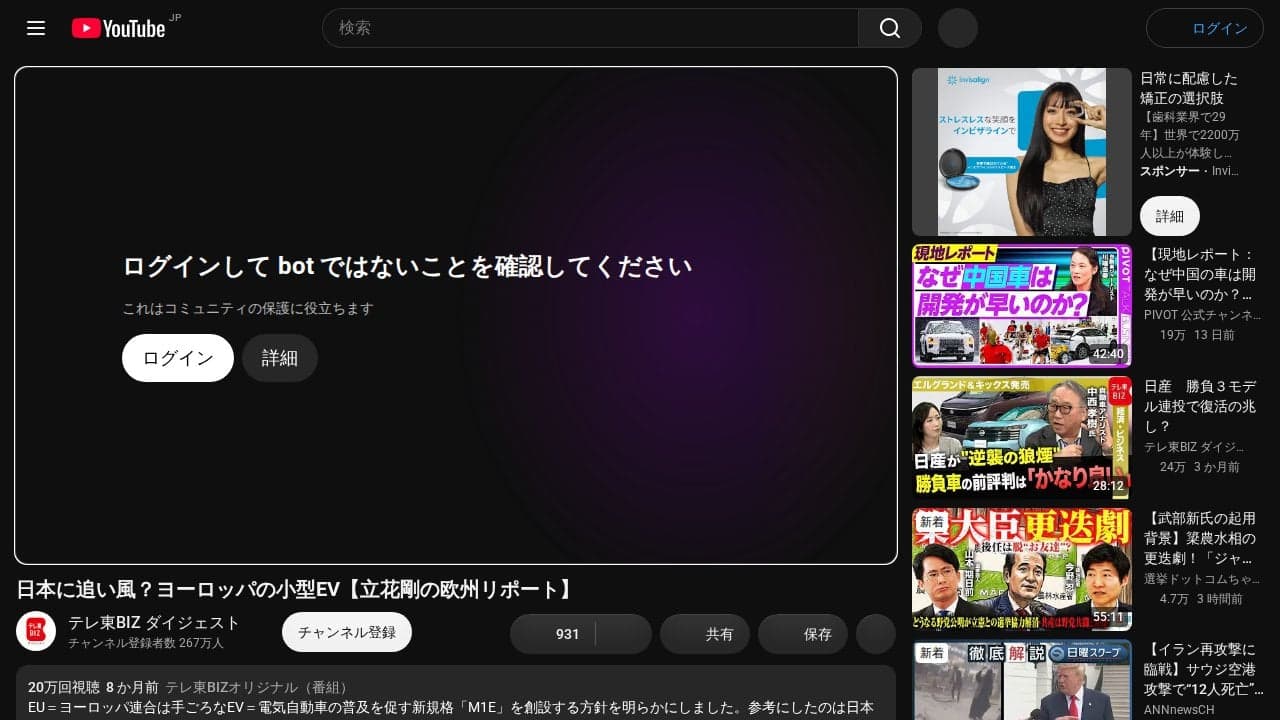The image size is (1280, 720).
Task: Click the スポンサー・Invi… label
Action: [x=1189, y=171]
